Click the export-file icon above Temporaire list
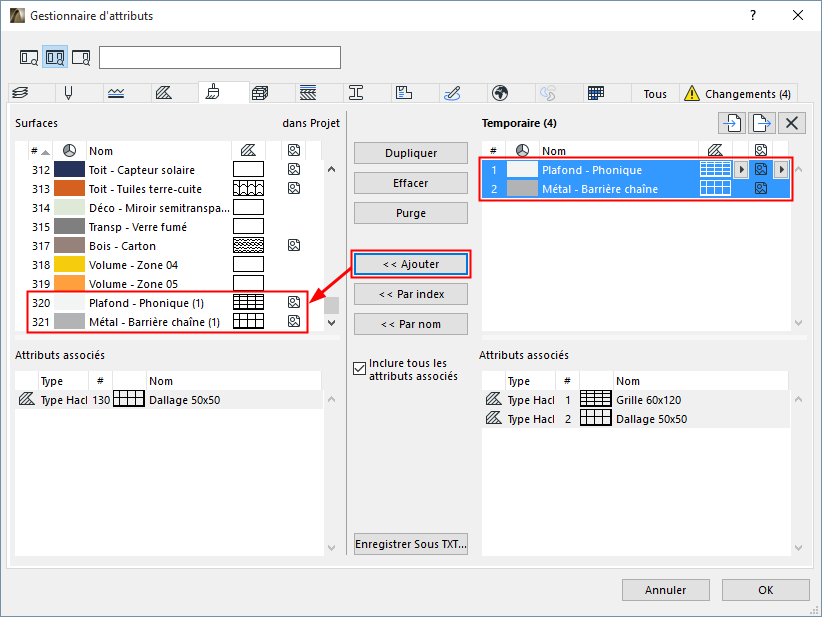Viewport: 822px width, 617px height. pyautogui.click(x=762, y=123)
